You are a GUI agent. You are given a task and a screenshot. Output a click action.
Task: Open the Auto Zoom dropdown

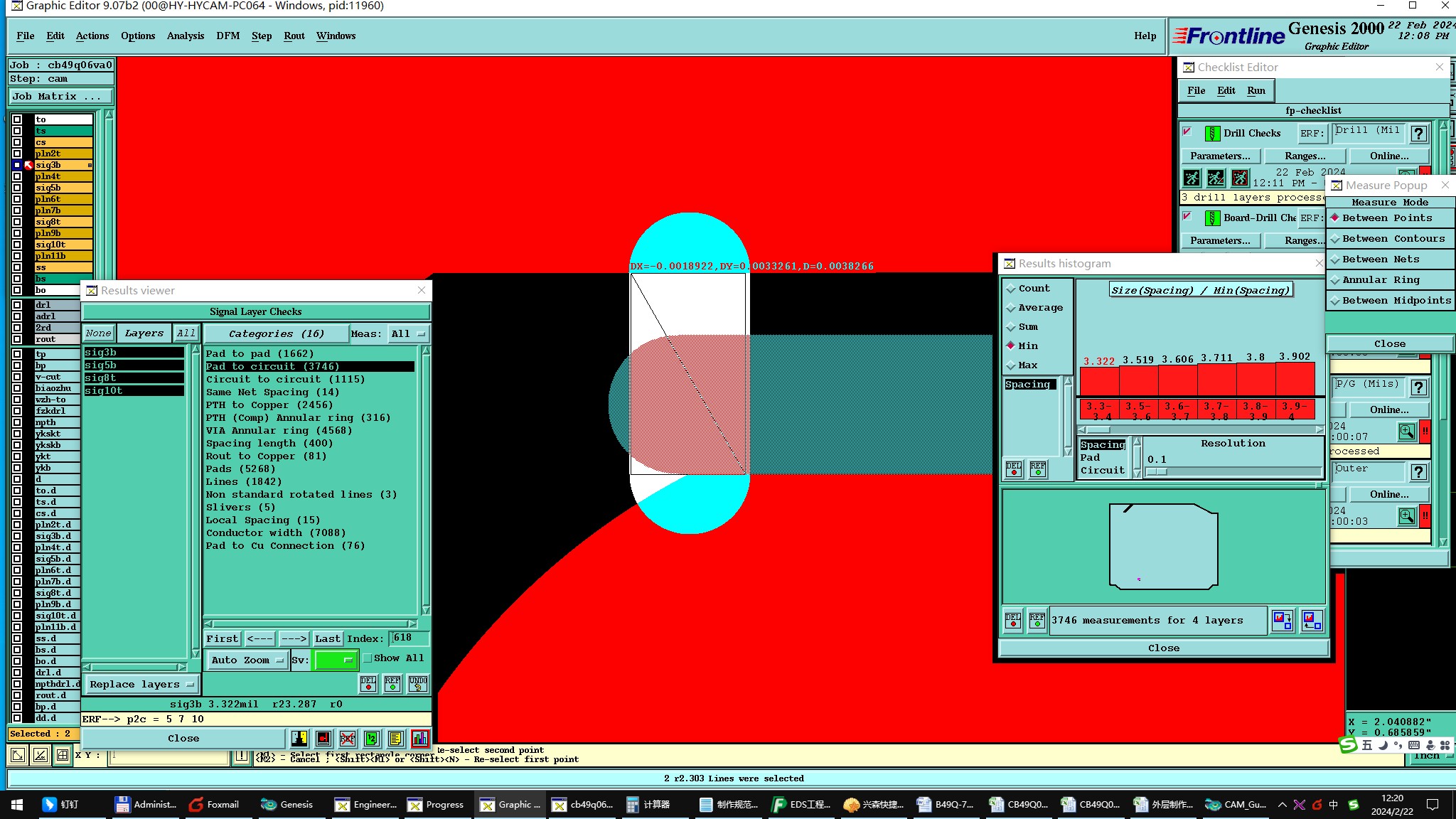click(x=247, y=660)
